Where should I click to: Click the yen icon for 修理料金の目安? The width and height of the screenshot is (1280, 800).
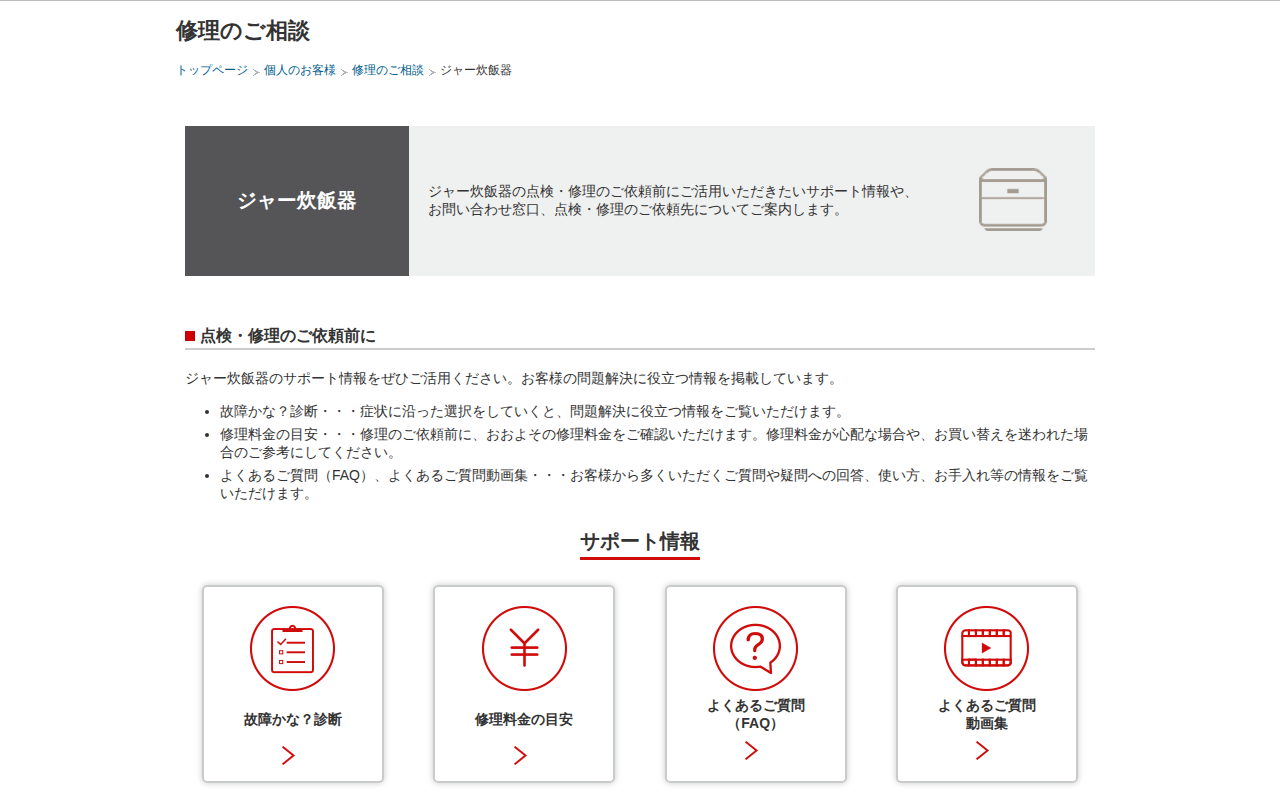click(x=524, y=648)
